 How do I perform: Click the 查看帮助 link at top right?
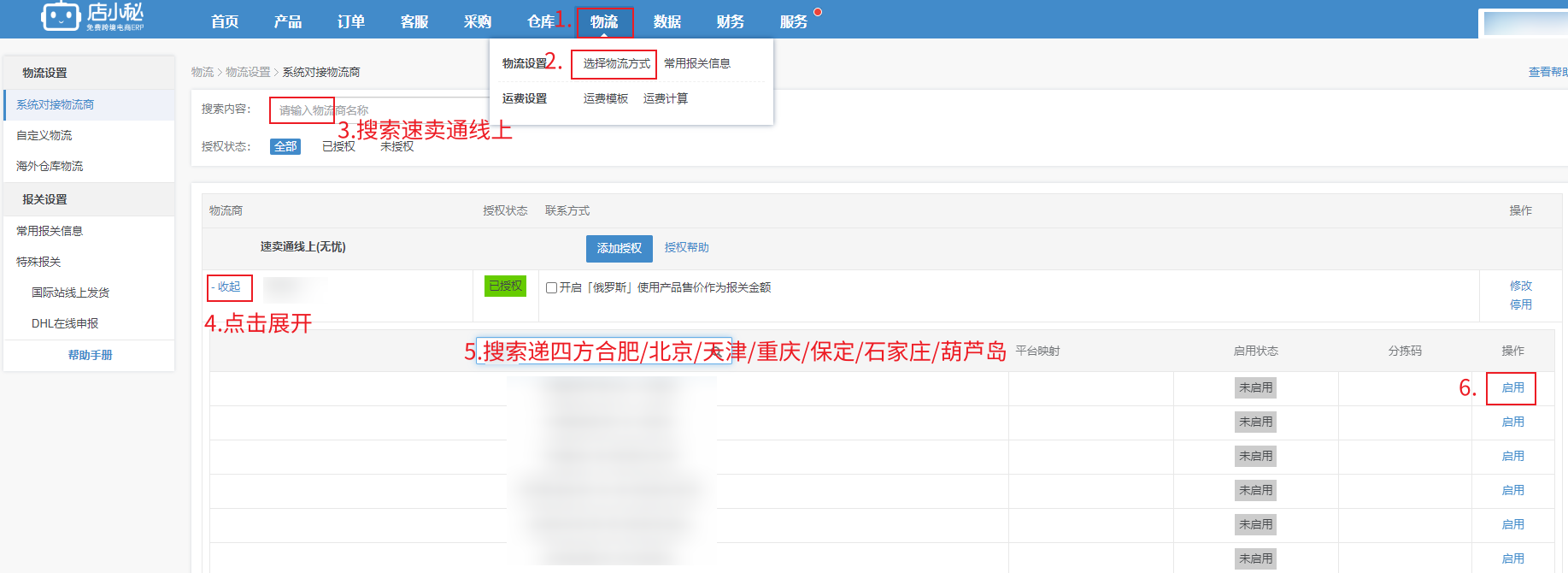[1547, 72]
